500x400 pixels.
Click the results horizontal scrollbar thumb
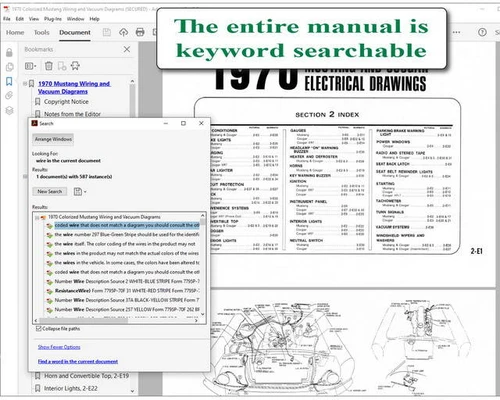83,320
